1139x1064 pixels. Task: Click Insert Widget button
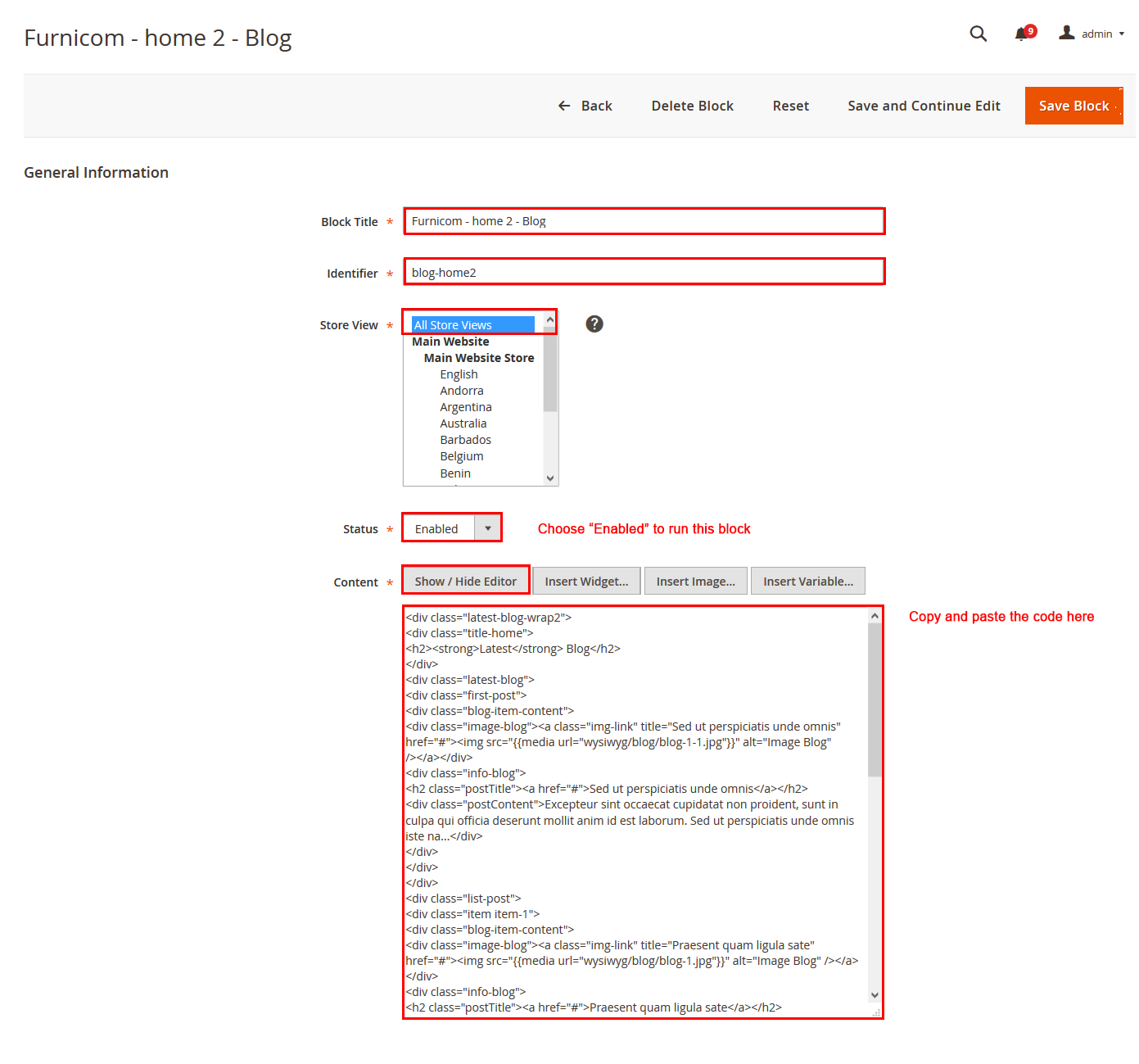[586, 582]
